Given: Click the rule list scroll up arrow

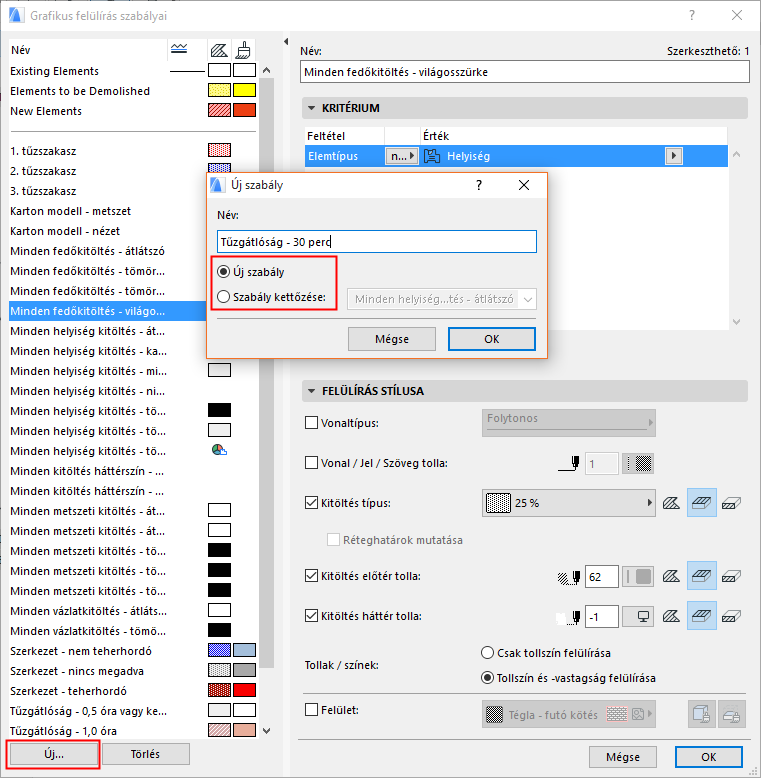Looking at the screenshot, I should point(266,70).
